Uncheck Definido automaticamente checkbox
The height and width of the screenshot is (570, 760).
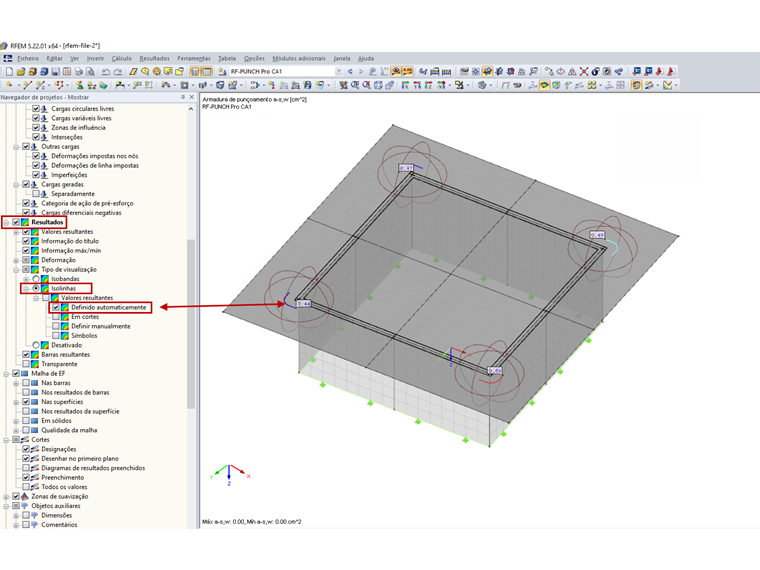(56, 307)
